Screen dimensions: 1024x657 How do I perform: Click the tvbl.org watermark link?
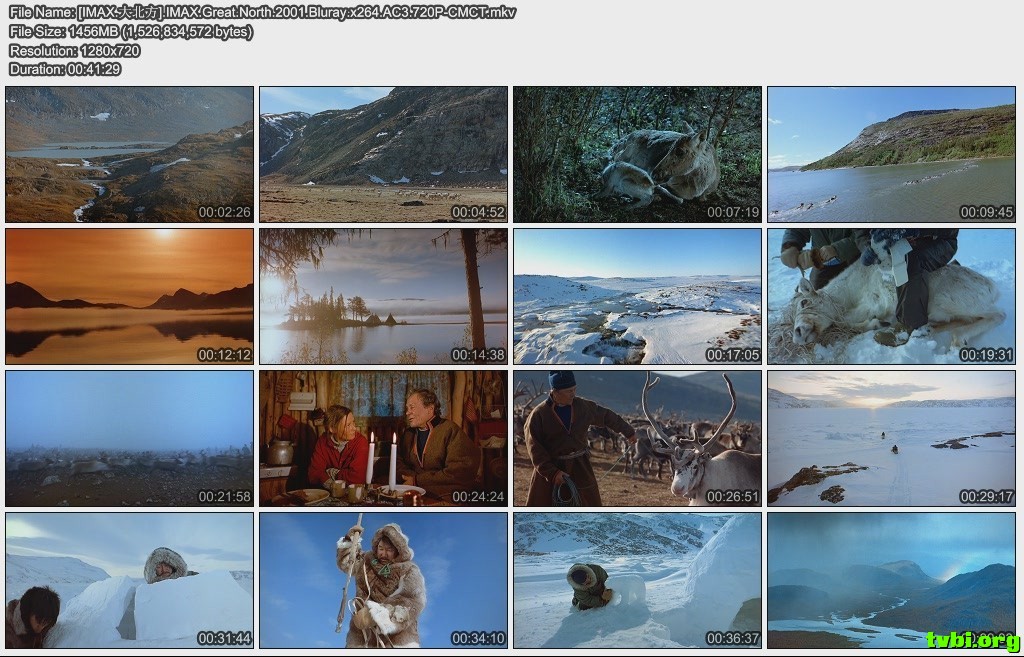point(972,640)
